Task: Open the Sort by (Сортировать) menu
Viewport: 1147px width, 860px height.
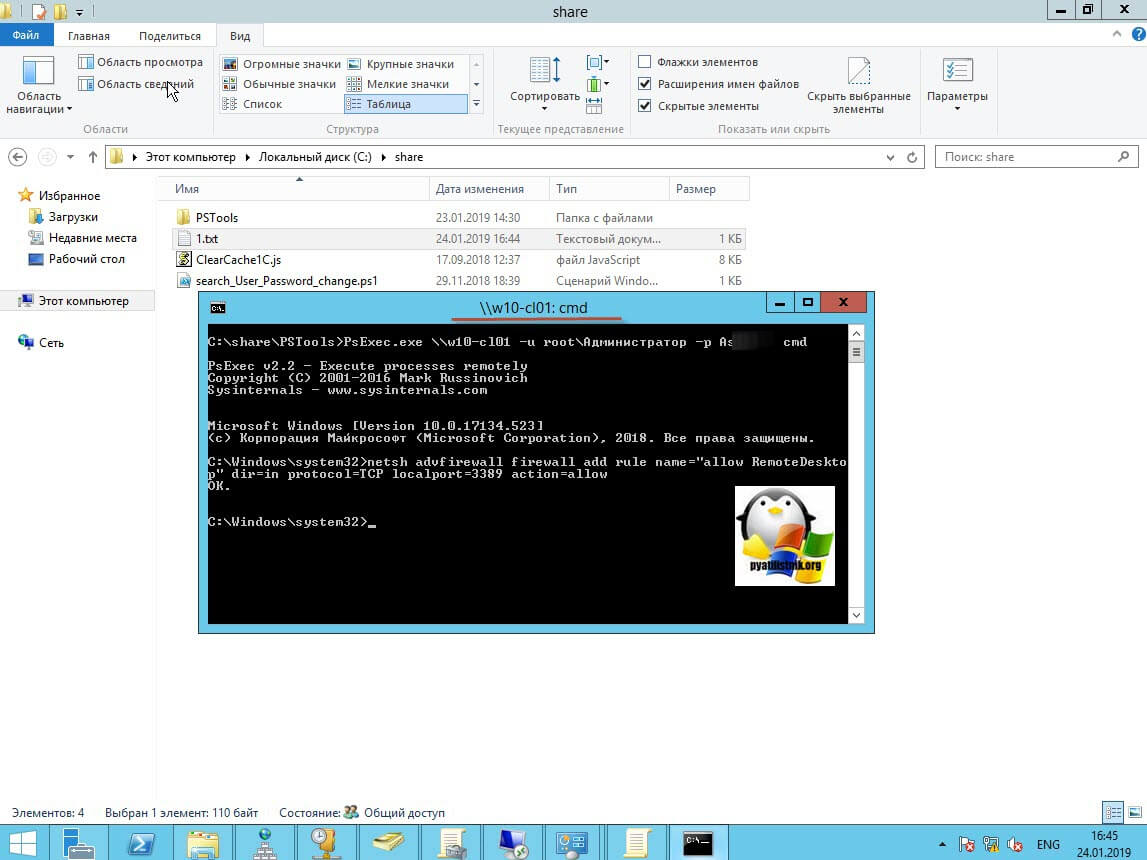Action: click(544, 97)
